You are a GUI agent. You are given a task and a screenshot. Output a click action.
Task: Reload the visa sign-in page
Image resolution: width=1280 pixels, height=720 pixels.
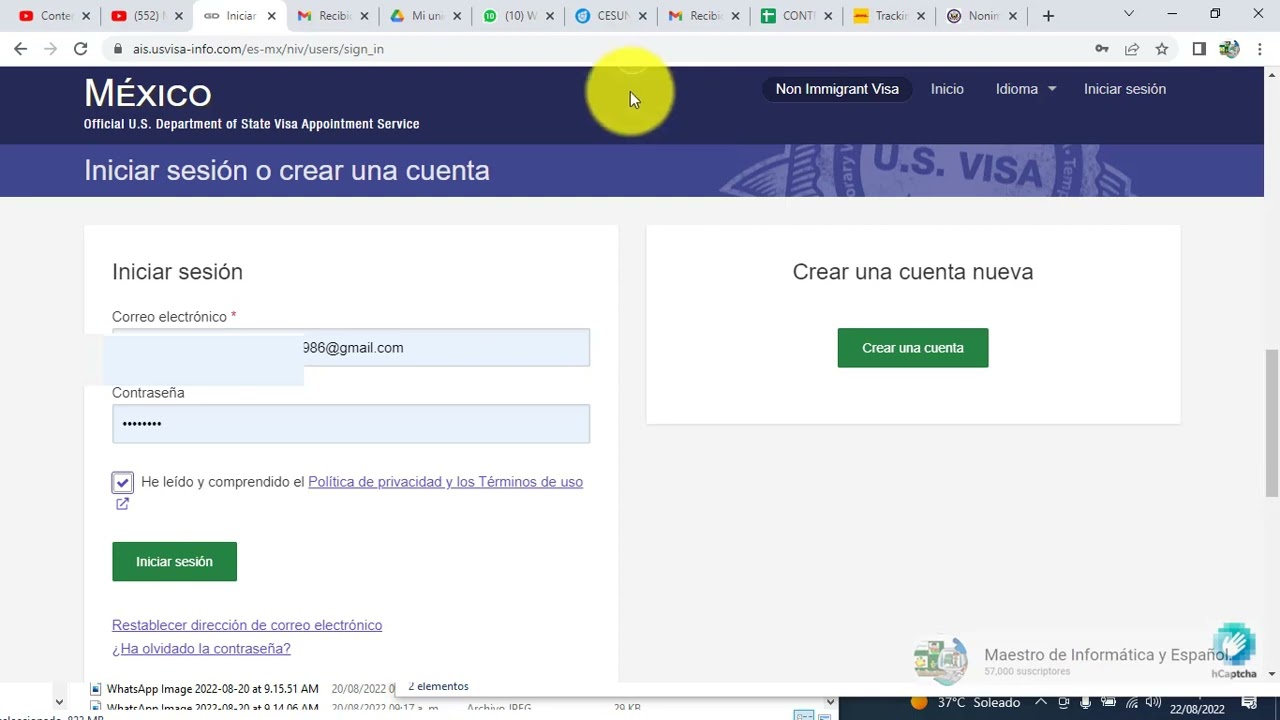coord(81,48)
